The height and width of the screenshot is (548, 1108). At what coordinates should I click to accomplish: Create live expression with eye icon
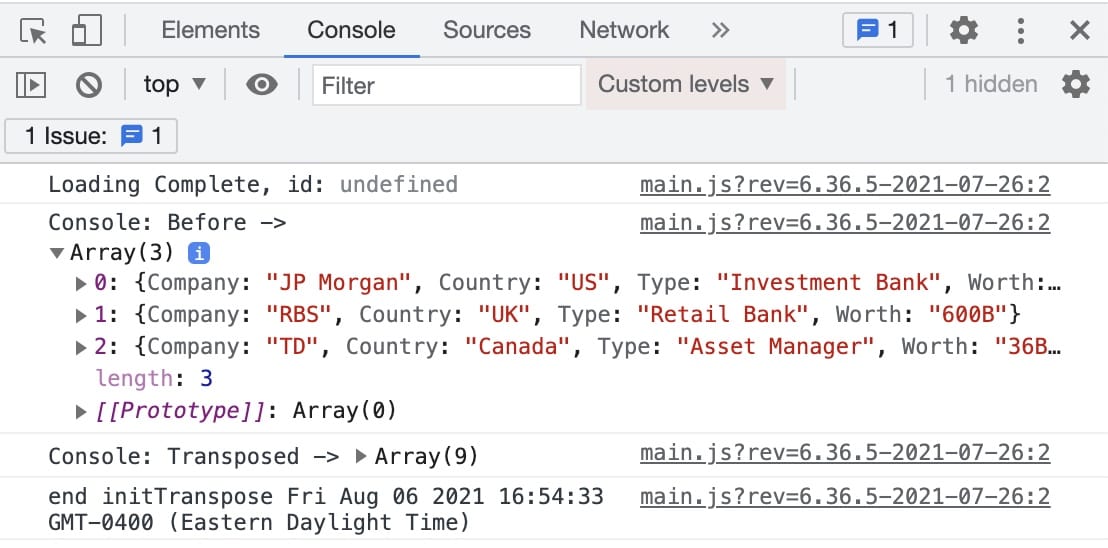point(261,85)
